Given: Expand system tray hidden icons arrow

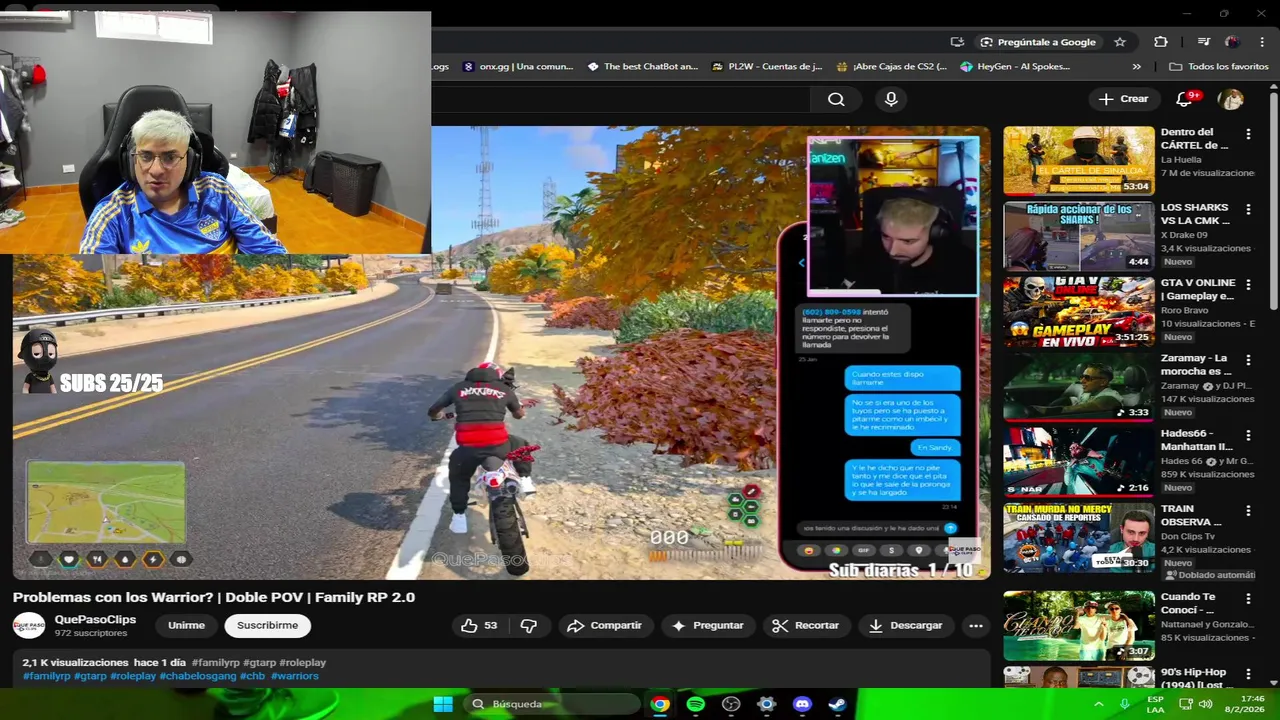Looking at the screenshot, I should click(1098, 704).
